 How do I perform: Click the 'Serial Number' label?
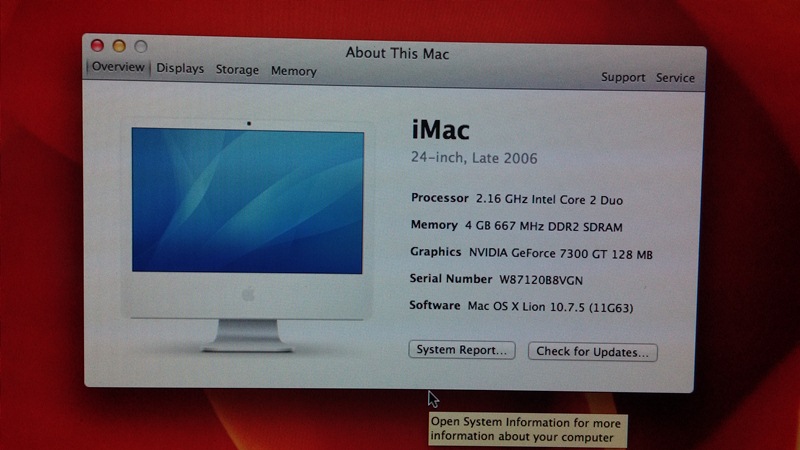(x=451, y=279)
